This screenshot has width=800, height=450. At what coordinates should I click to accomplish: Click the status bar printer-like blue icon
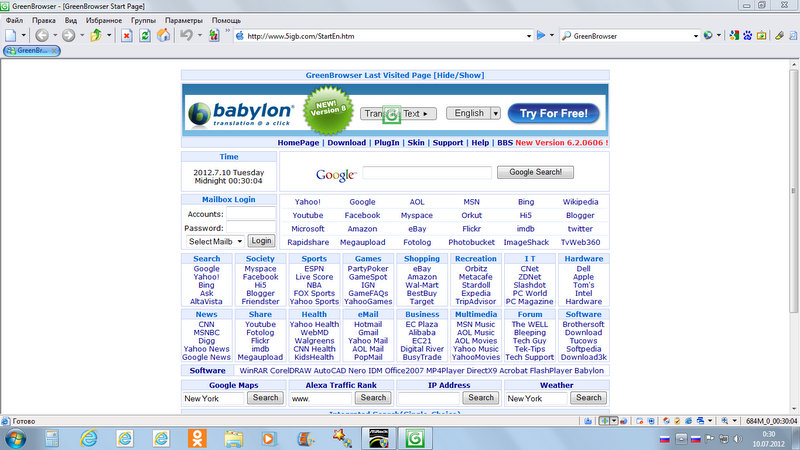click(x=701, y=421)
